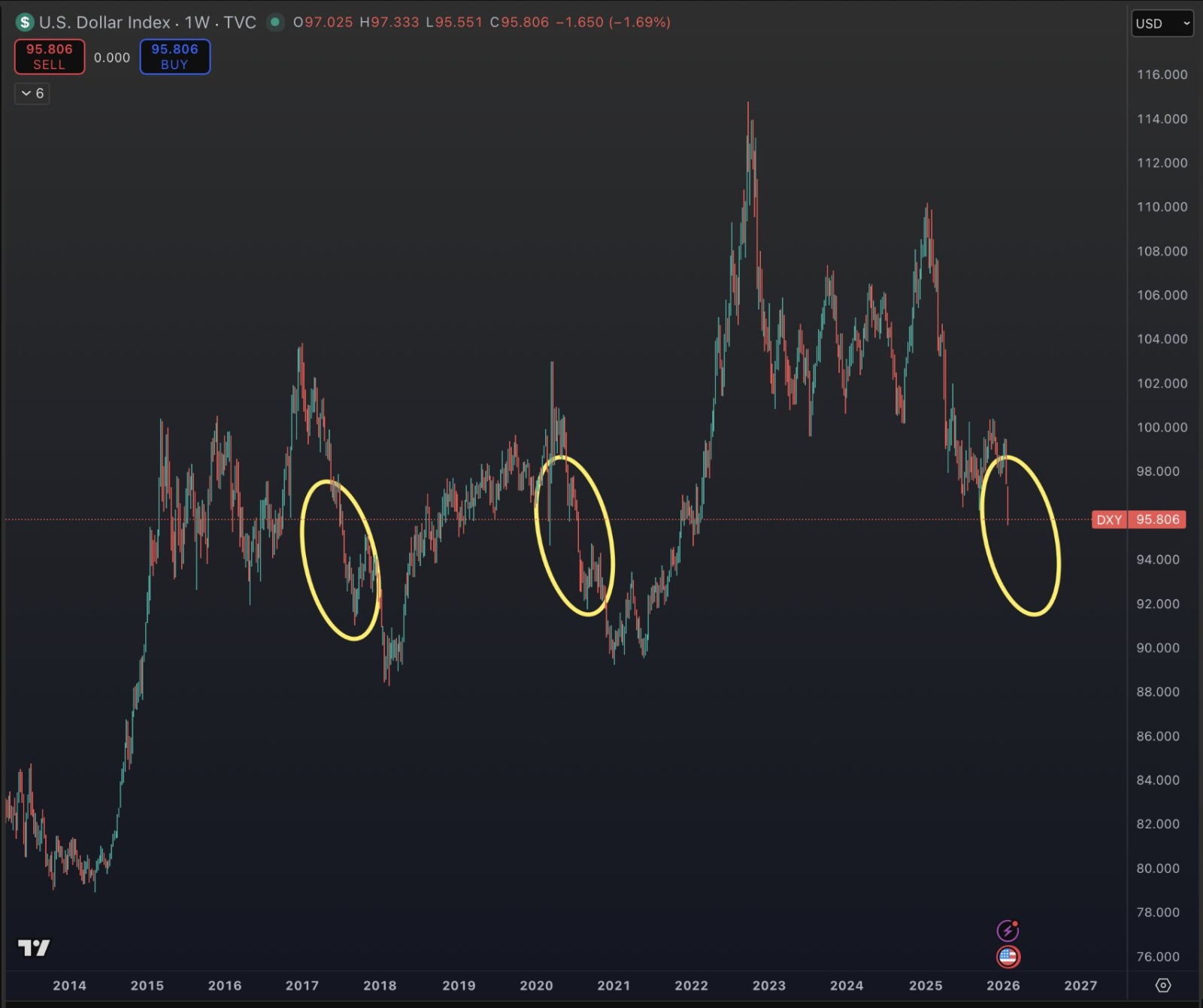Click the 2020 label on time axis
Screen dimensions: 1203x1008
tap(536, 985)
